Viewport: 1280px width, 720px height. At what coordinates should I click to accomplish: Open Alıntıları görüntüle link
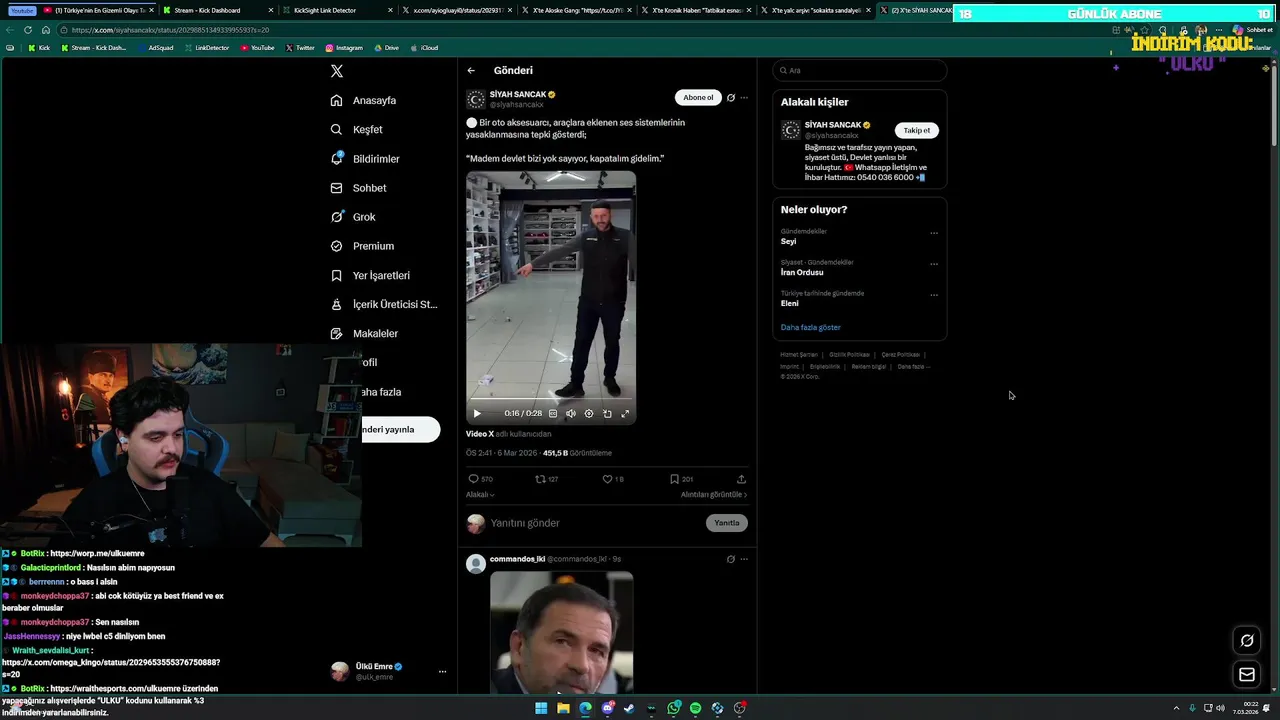(714, 495)
